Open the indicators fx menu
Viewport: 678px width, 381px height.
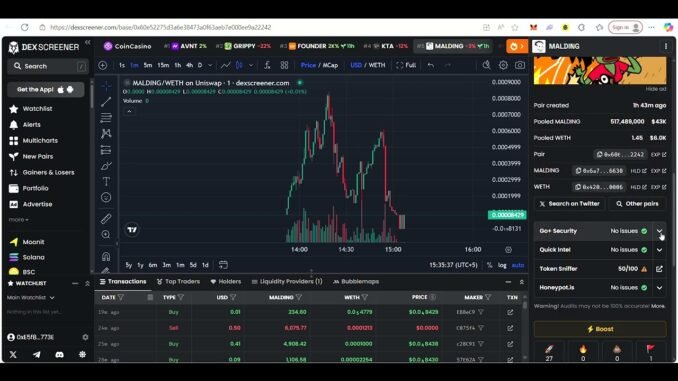[267, 65]
